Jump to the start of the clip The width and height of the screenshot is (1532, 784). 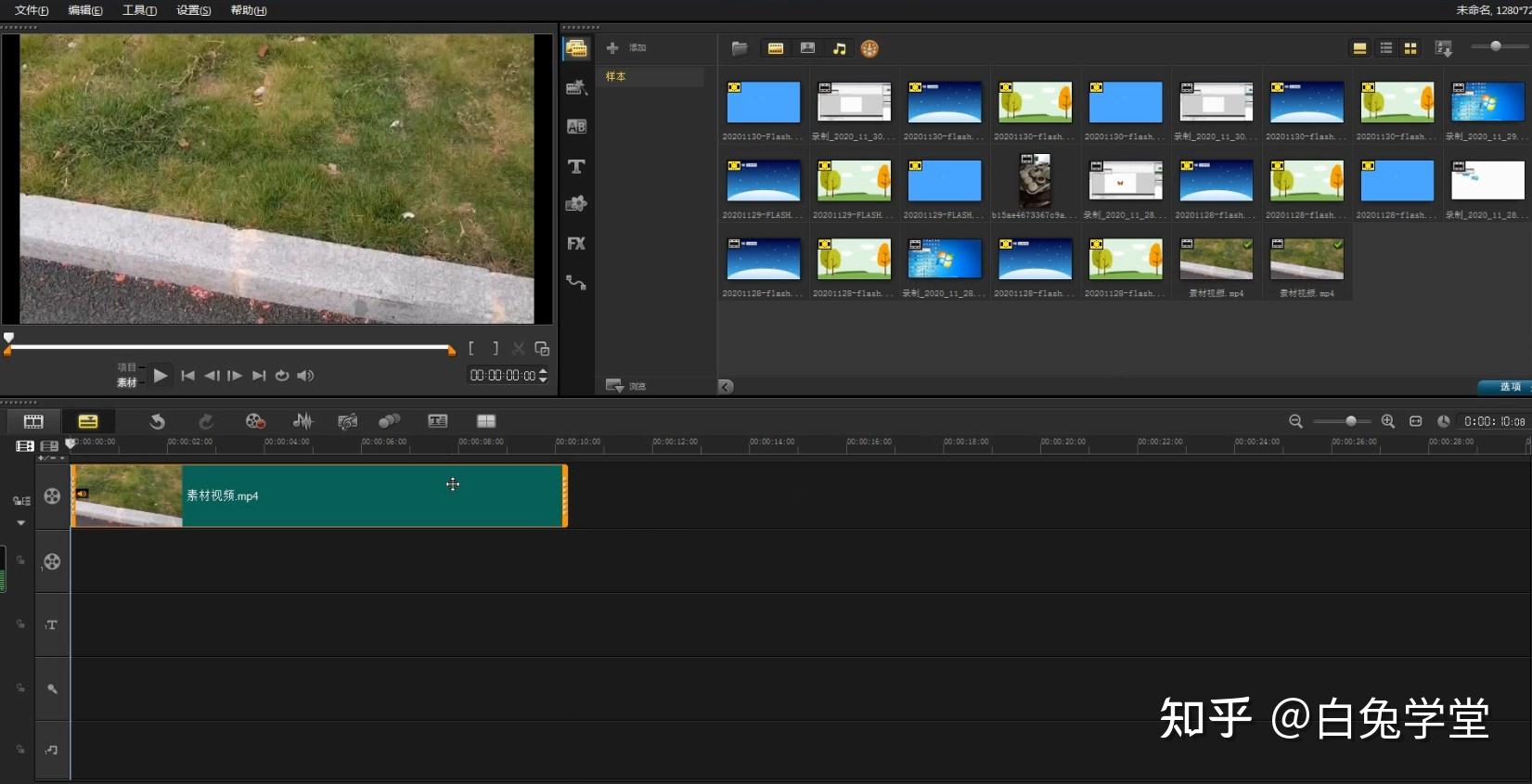187,375
